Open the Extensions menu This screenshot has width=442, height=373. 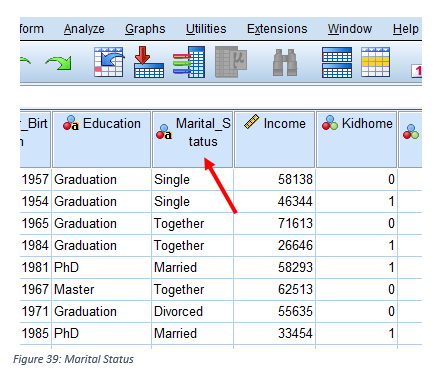pos(277,29)
